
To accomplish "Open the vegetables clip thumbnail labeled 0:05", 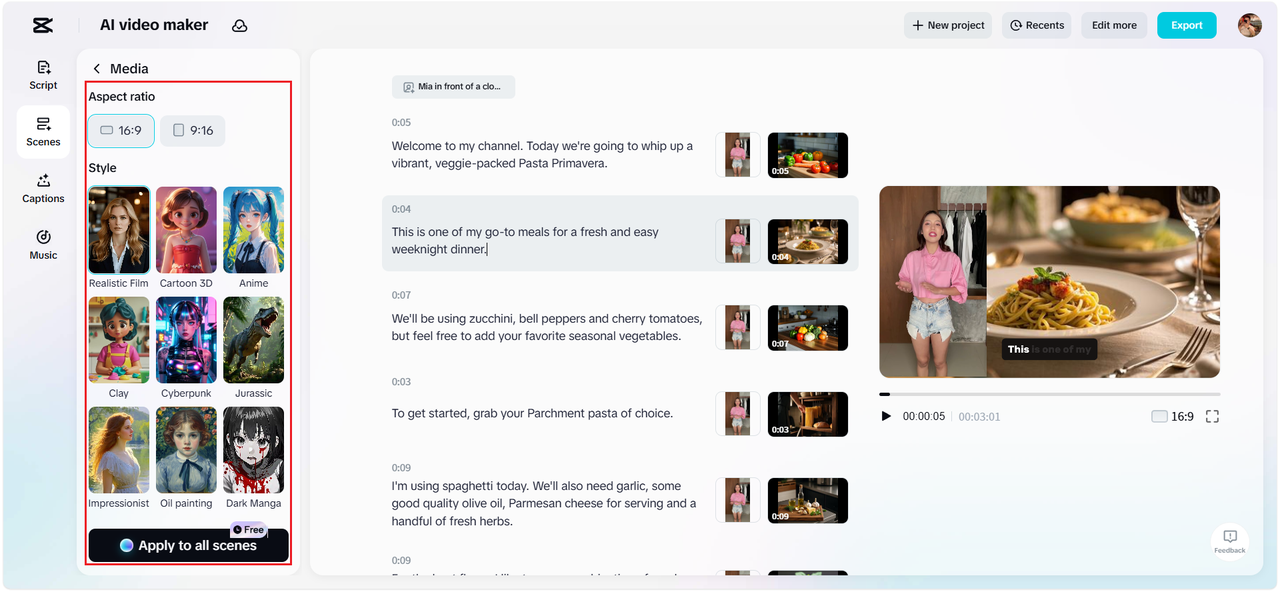I will click(808, 155).
